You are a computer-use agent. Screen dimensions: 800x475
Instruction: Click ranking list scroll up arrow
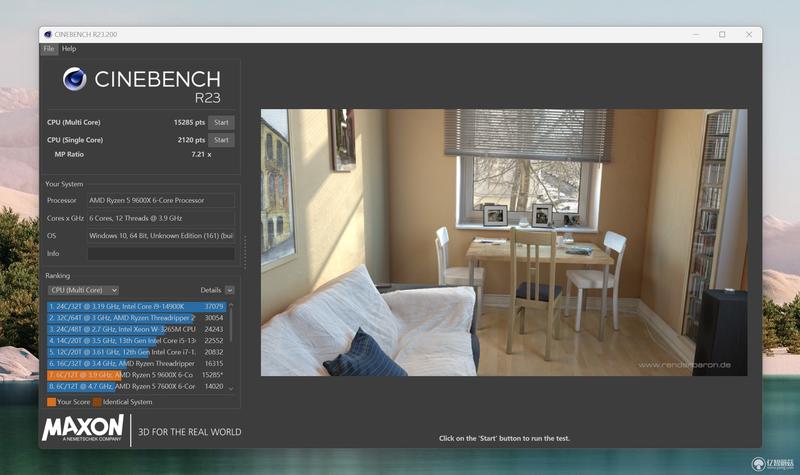click(231, 305)
